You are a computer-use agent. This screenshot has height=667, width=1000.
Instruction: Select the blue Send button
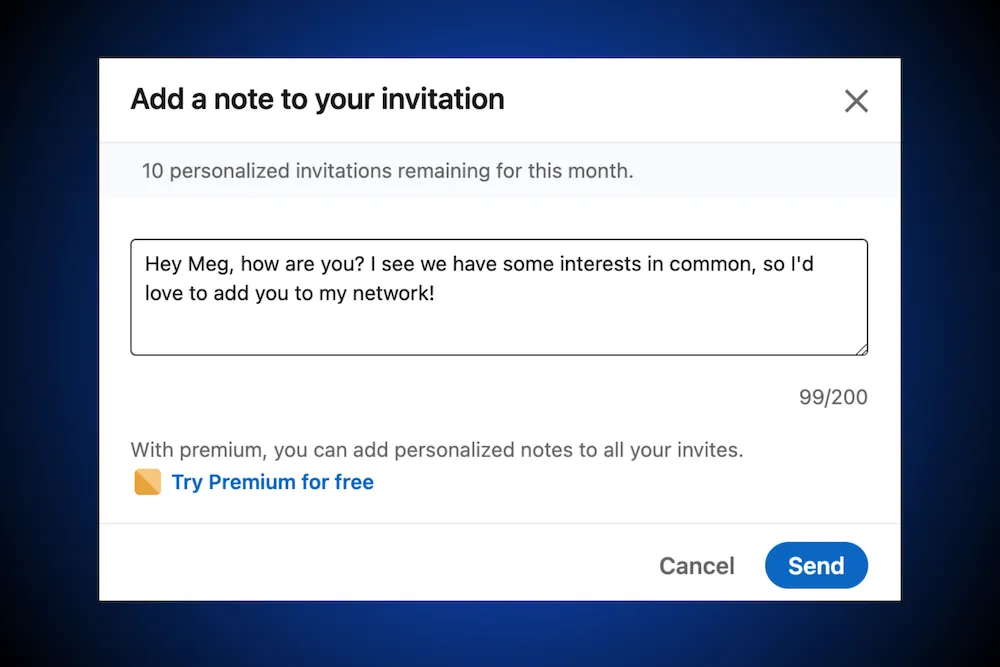tap(816, 565)
